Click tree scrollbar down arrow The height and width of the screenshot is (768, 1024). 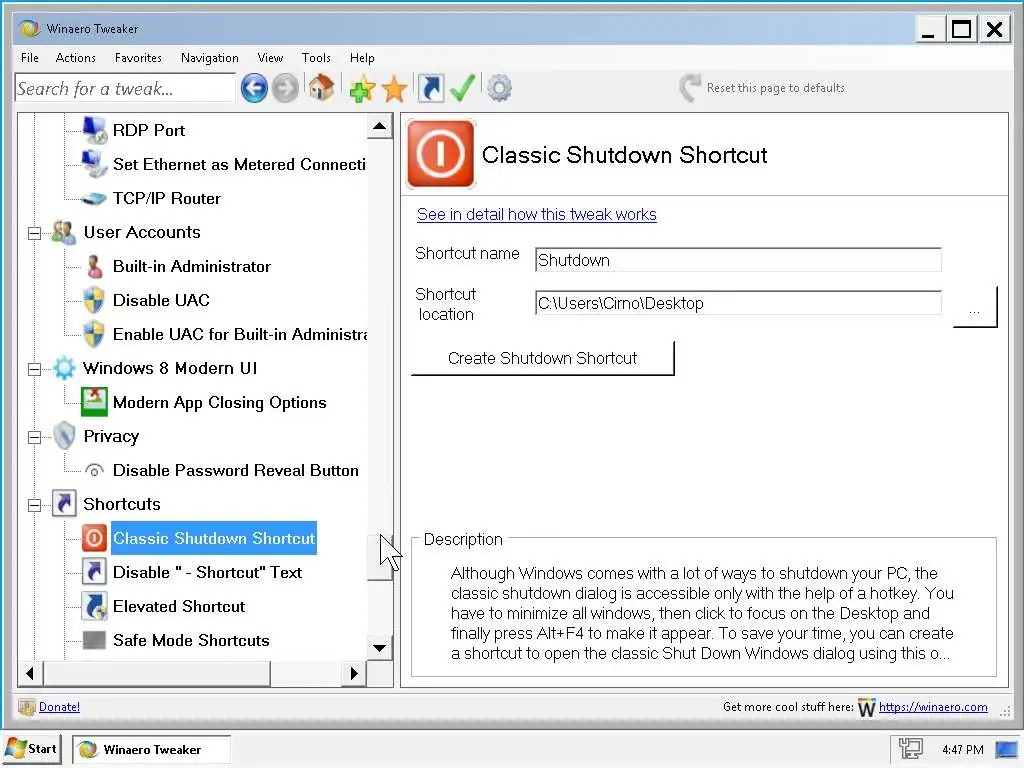pos(379,648)
